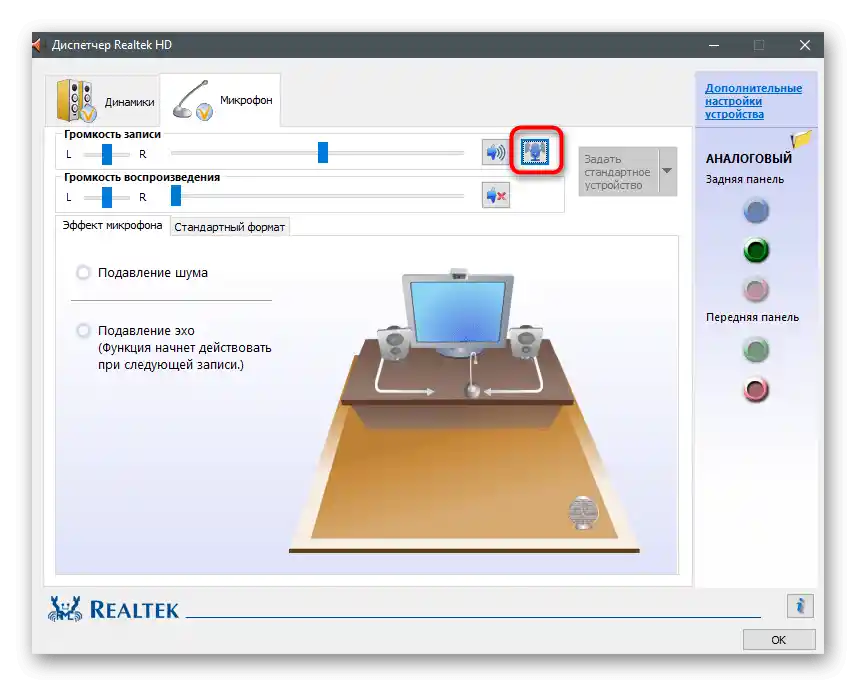Click the Диспетчер Realtek HD window title
This screenshot has width=856, height=686.
click(x=112, y=45)
